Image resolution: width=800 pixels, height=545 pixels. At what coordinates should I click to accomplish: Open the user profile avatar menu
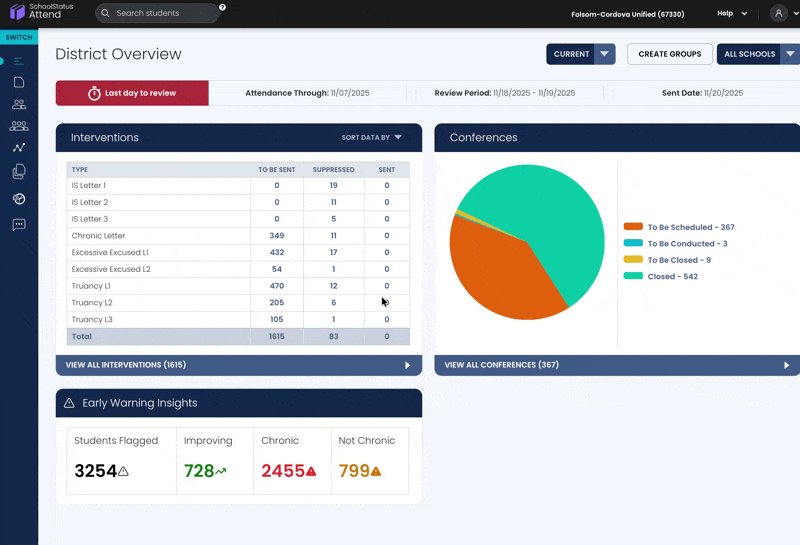779,14
